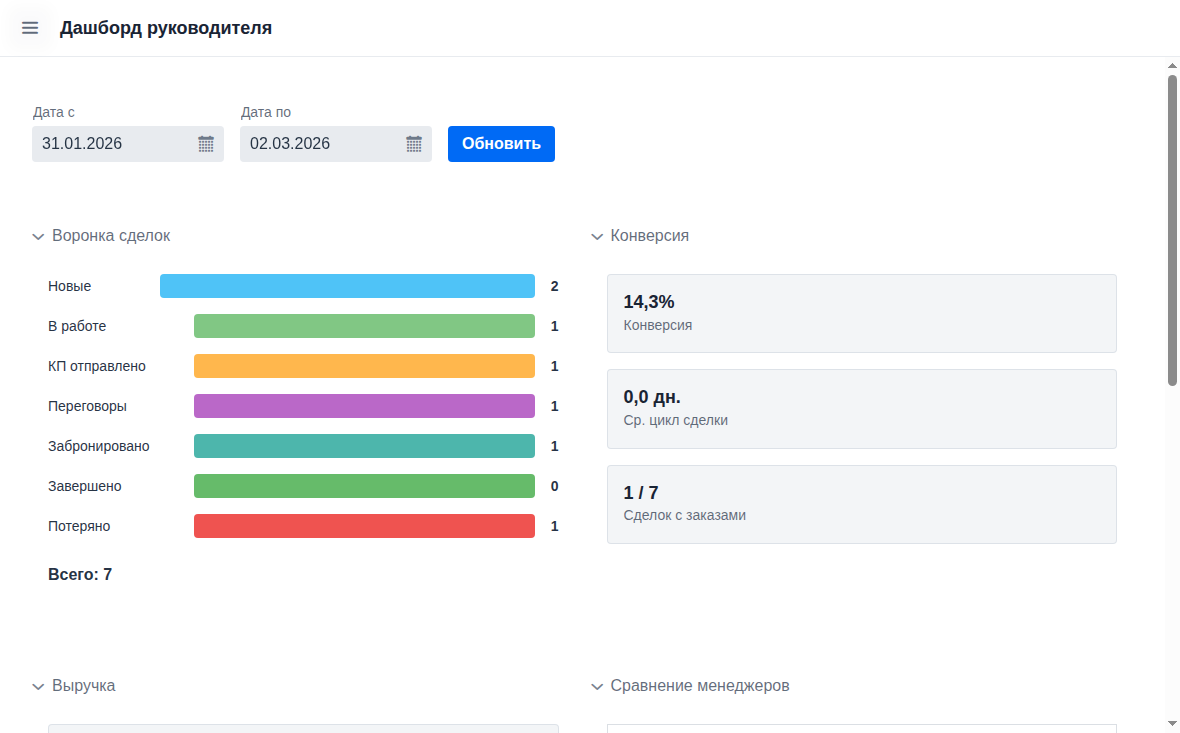The width and height of the screenshot is (1180, 733).
Task: Open calendar picker for Дата по
Action: pos(414,144)
